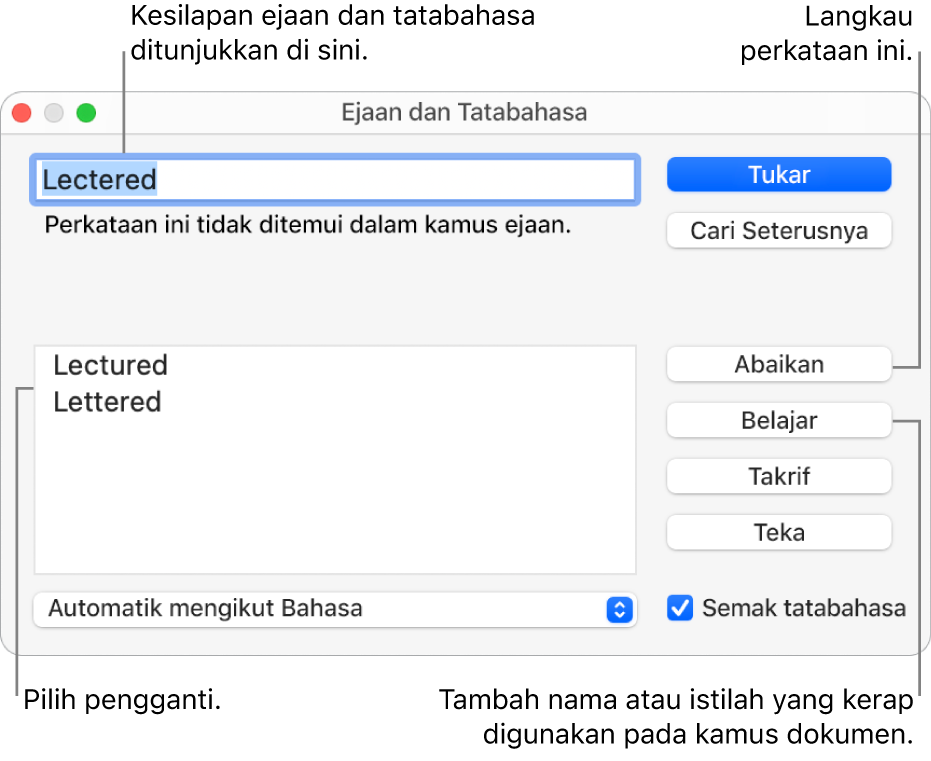Select the suggestion "Lectured"
Screen dimensions: 931x761
[x=111, y=365]
